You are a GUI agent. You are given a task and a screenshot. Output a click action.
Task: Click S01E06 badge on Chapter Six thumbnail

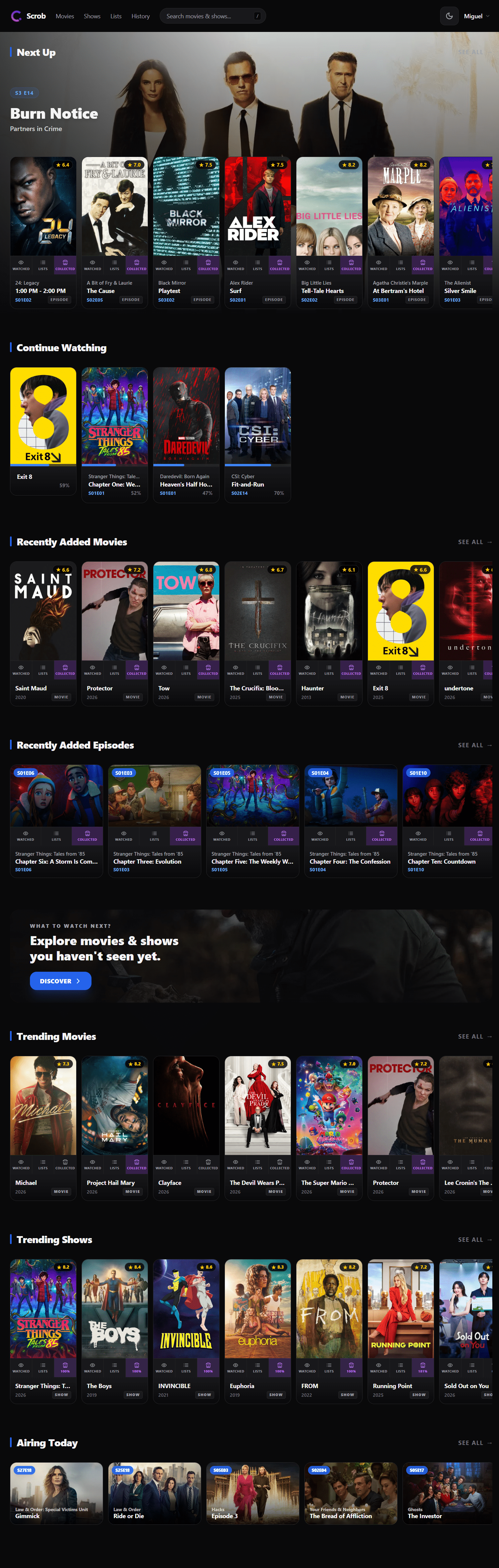[x=26, y=773]
